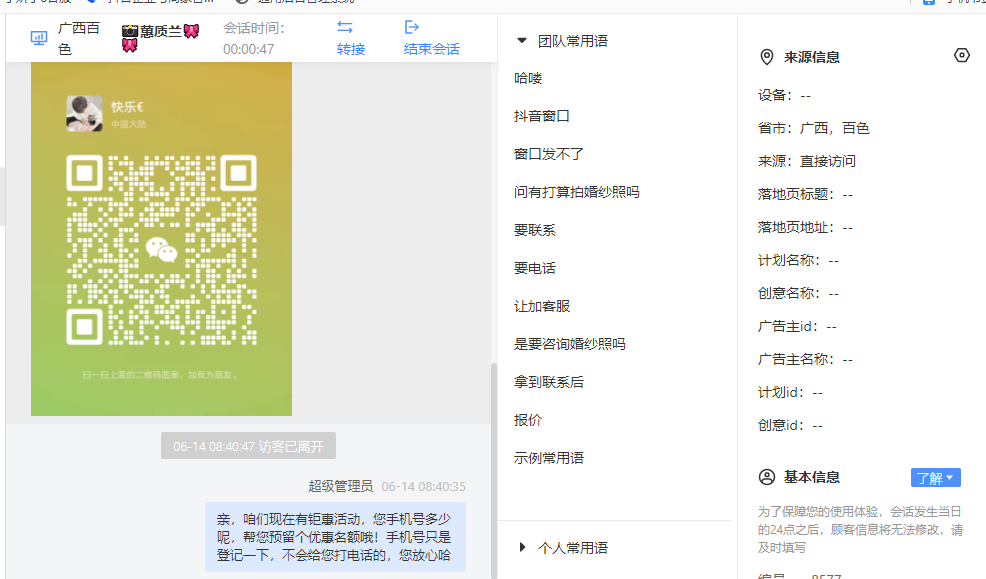Image resolution: width=986 pixels, height=579 pixels.
Task: Click the 广告主id row
Action: pos(797,326)
